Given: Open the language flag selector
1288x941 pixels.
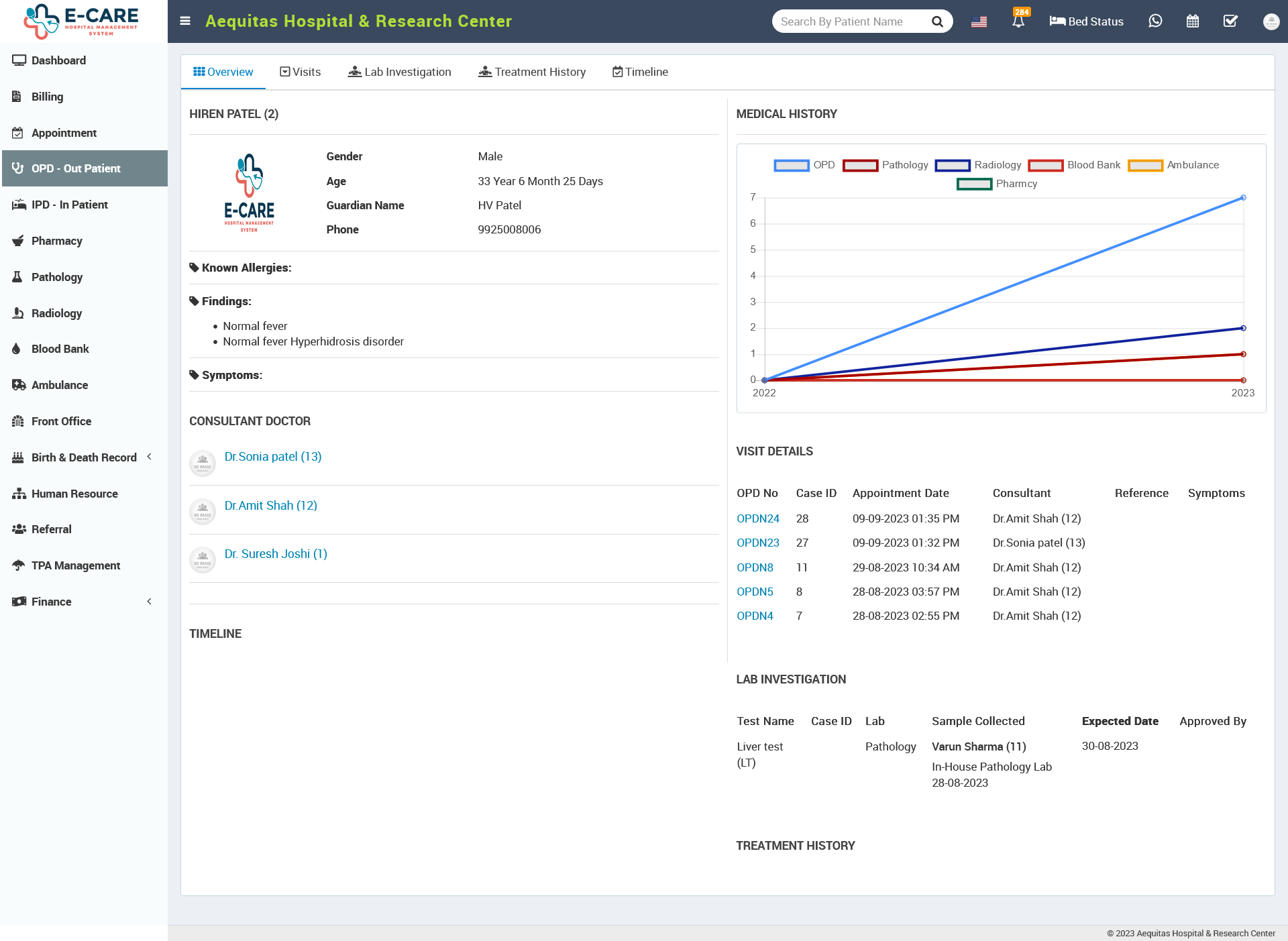Looking at the screenshot, I should pyautogui.click(x=979, y=21).
